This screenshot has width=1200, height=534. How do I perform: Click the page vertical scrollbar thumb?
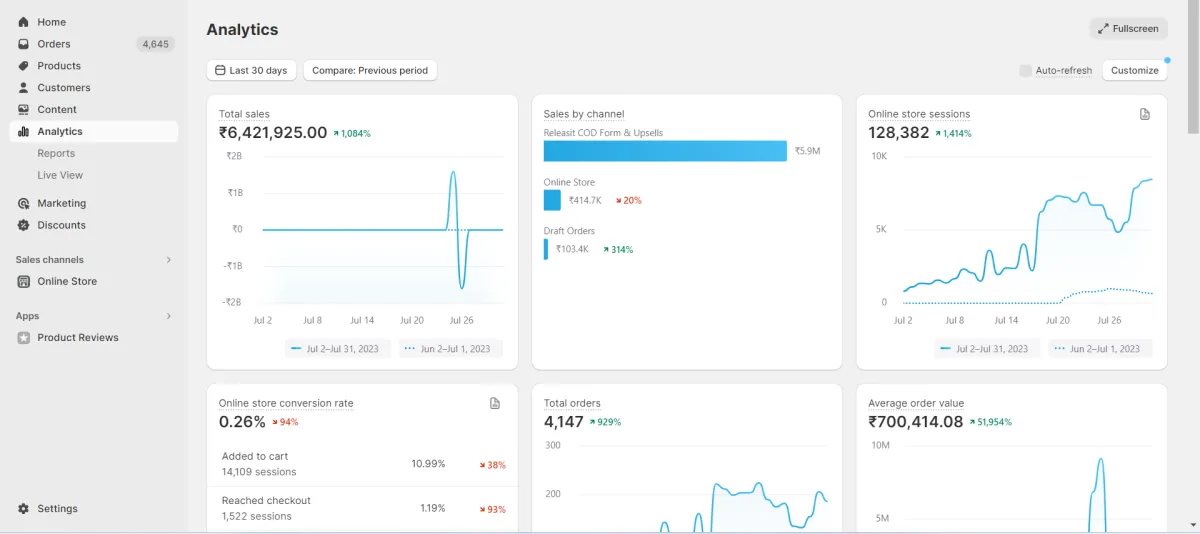(x=1193, y=67)
